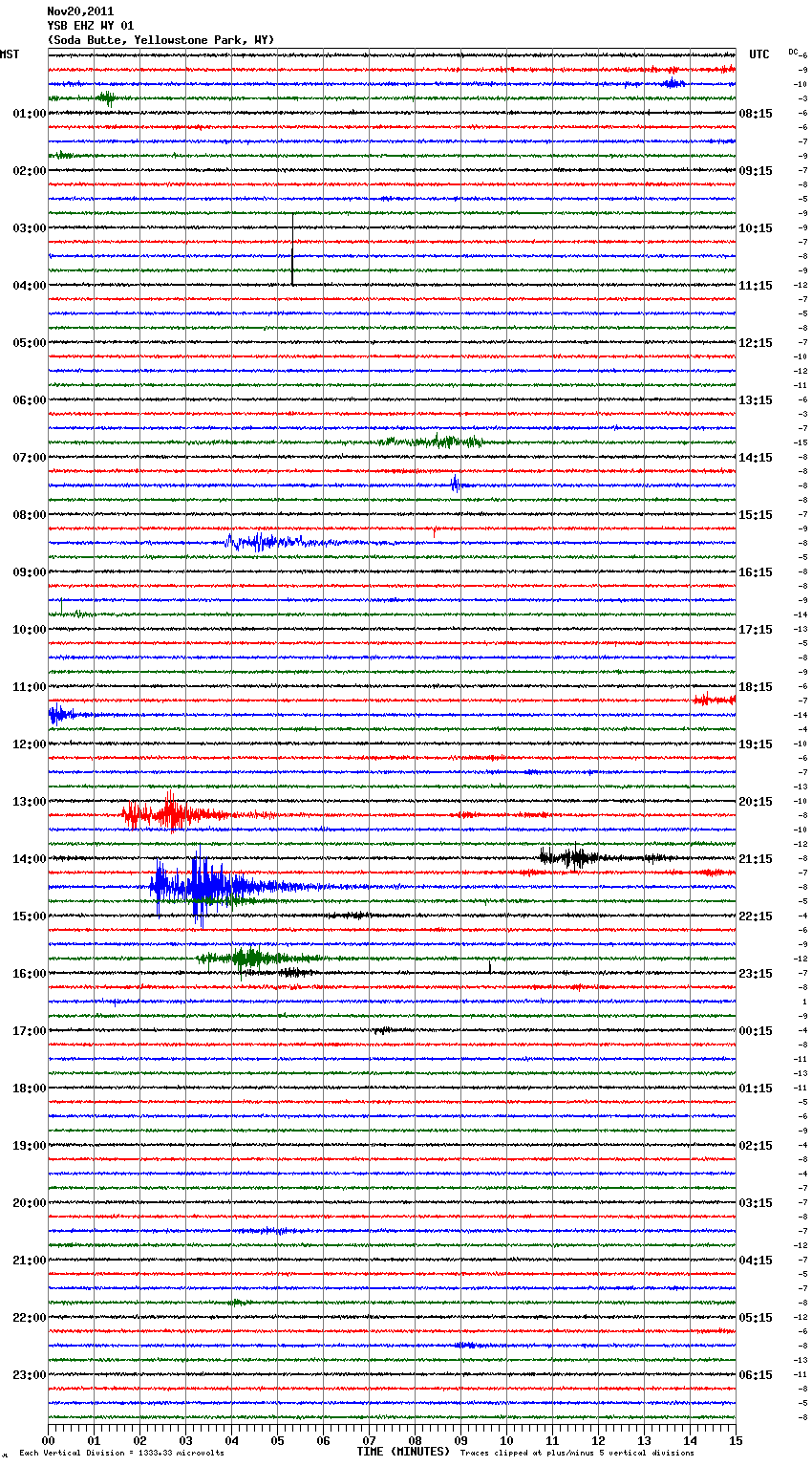The width and height of the screenshot is (812, 1466).
Task: Click the red seismic event after 13:00
Action: [x=170, y=815]
